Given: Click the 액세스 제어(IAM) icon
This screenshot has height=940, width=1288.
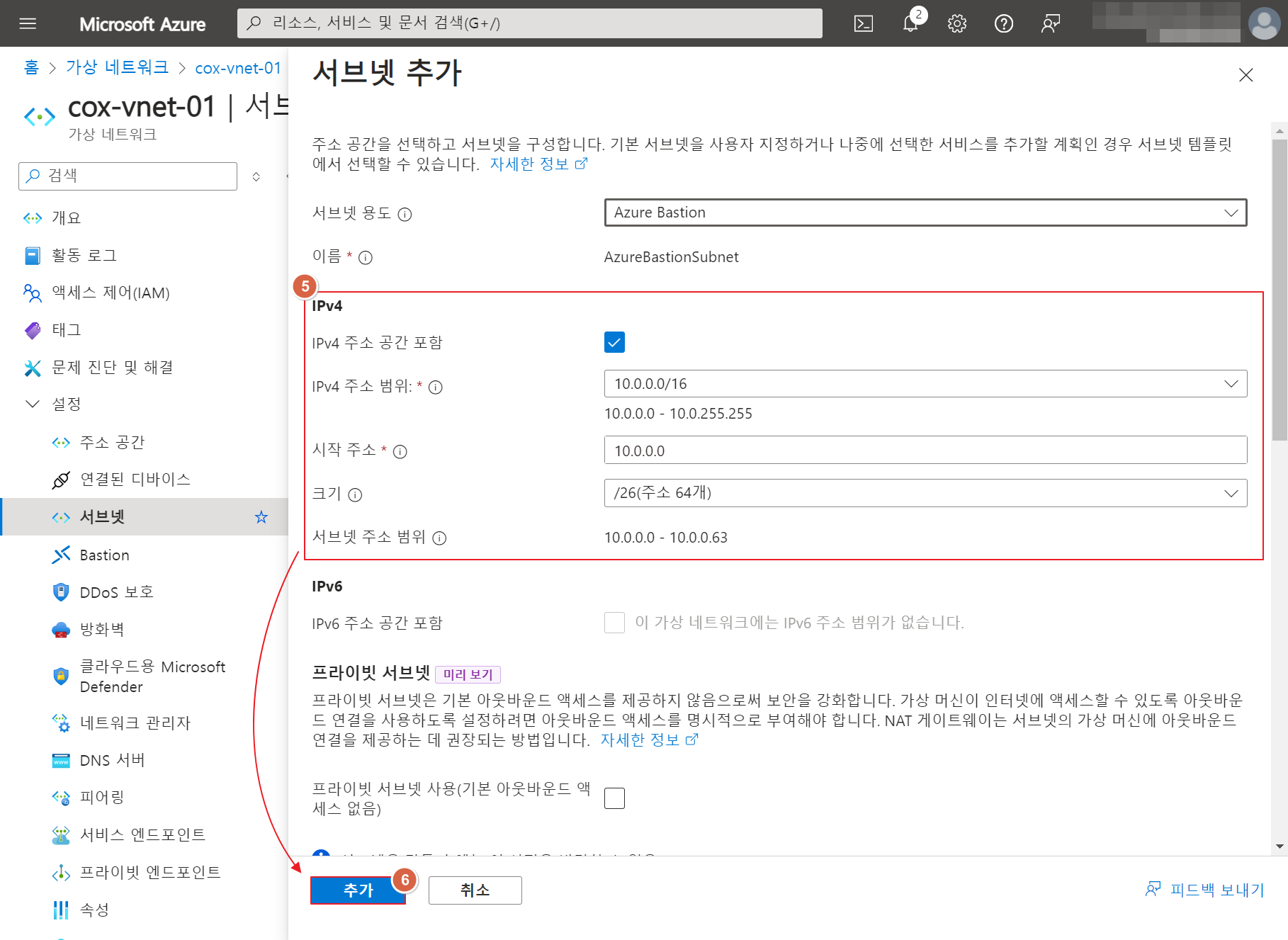Looking at the screenshot, I should [33, 293].
